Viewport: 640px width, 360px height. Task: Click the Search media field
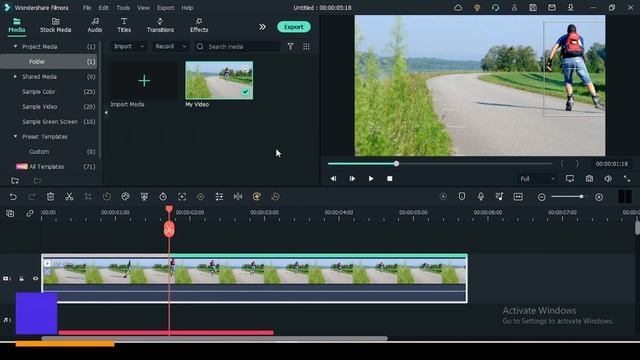pos(237,47)
